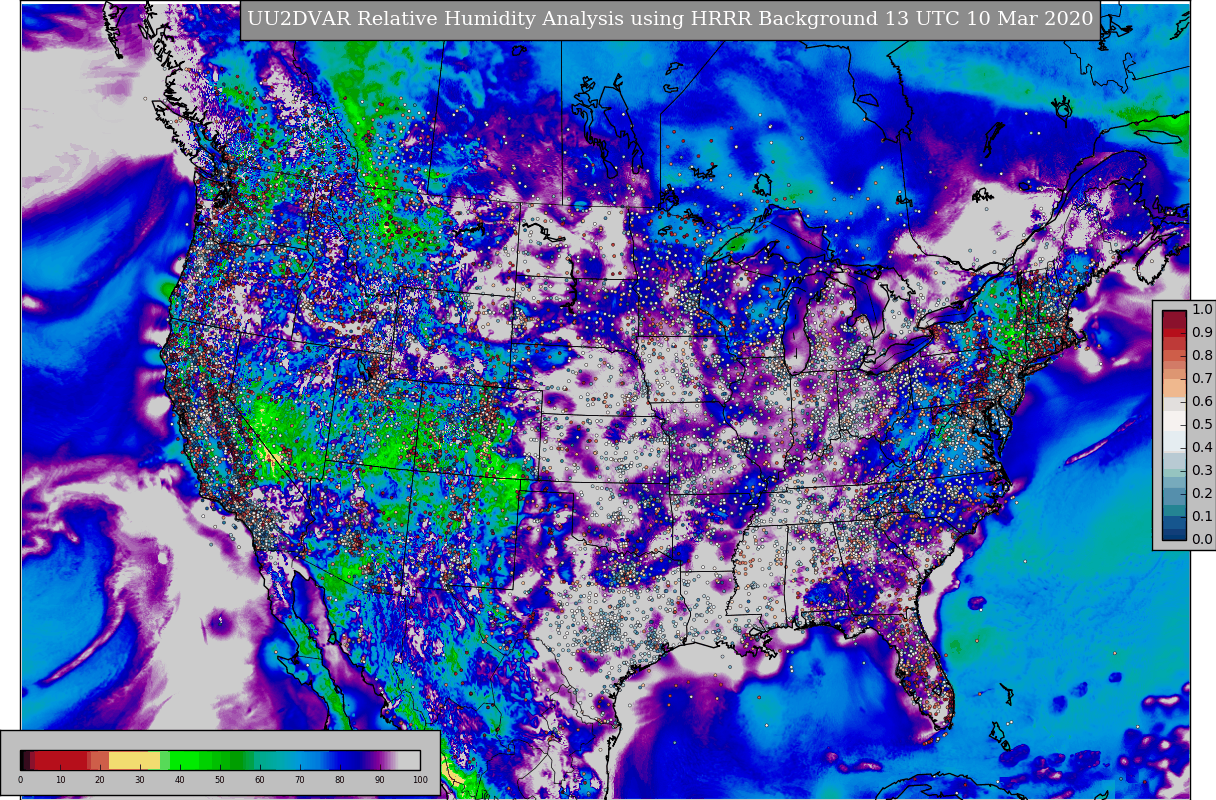Screen dimensions: 1216x800
Task: Click the 0.8 label on right colorbar
Action: click(x=1202, y=356)
